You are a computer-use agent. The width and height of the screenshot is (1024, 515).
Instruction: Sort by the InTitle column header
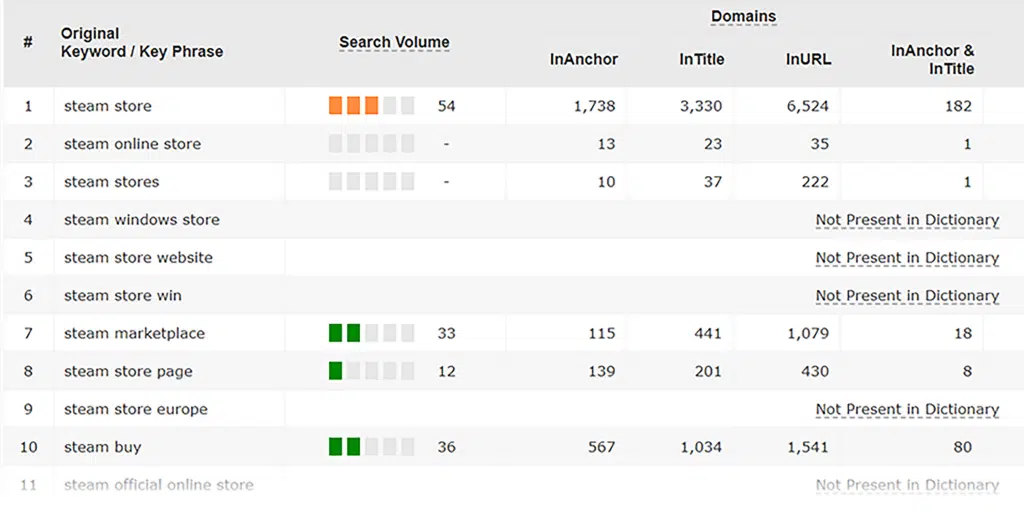coord(701,59)
